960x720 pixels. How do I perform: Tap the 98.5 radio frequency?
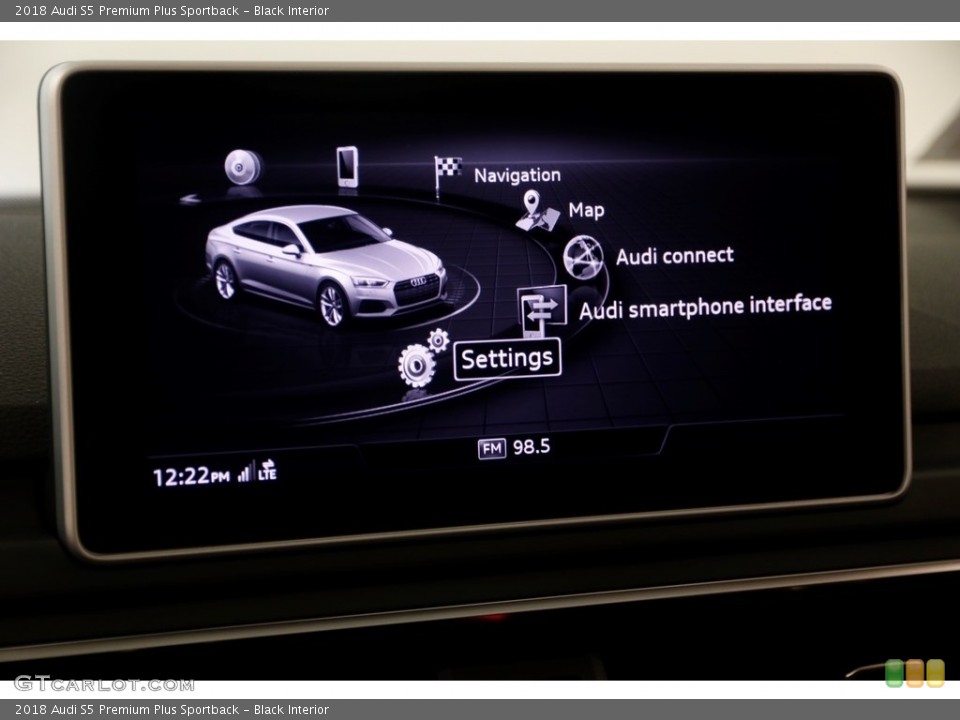coord(531,447)
